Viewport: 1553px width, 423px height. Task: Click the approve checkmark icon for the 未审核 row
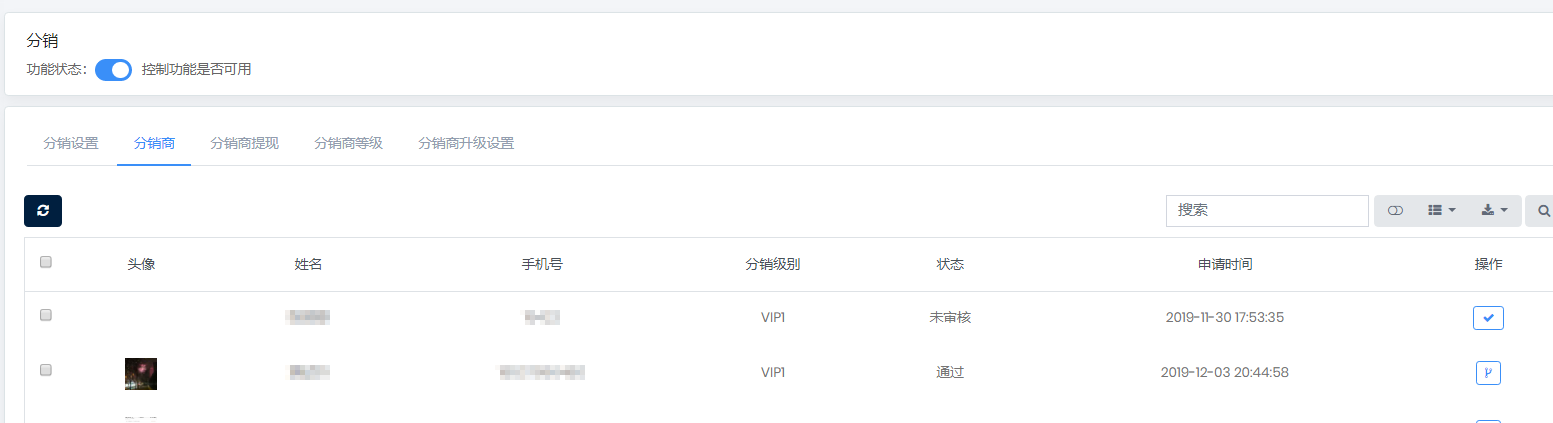[1488, 318]
